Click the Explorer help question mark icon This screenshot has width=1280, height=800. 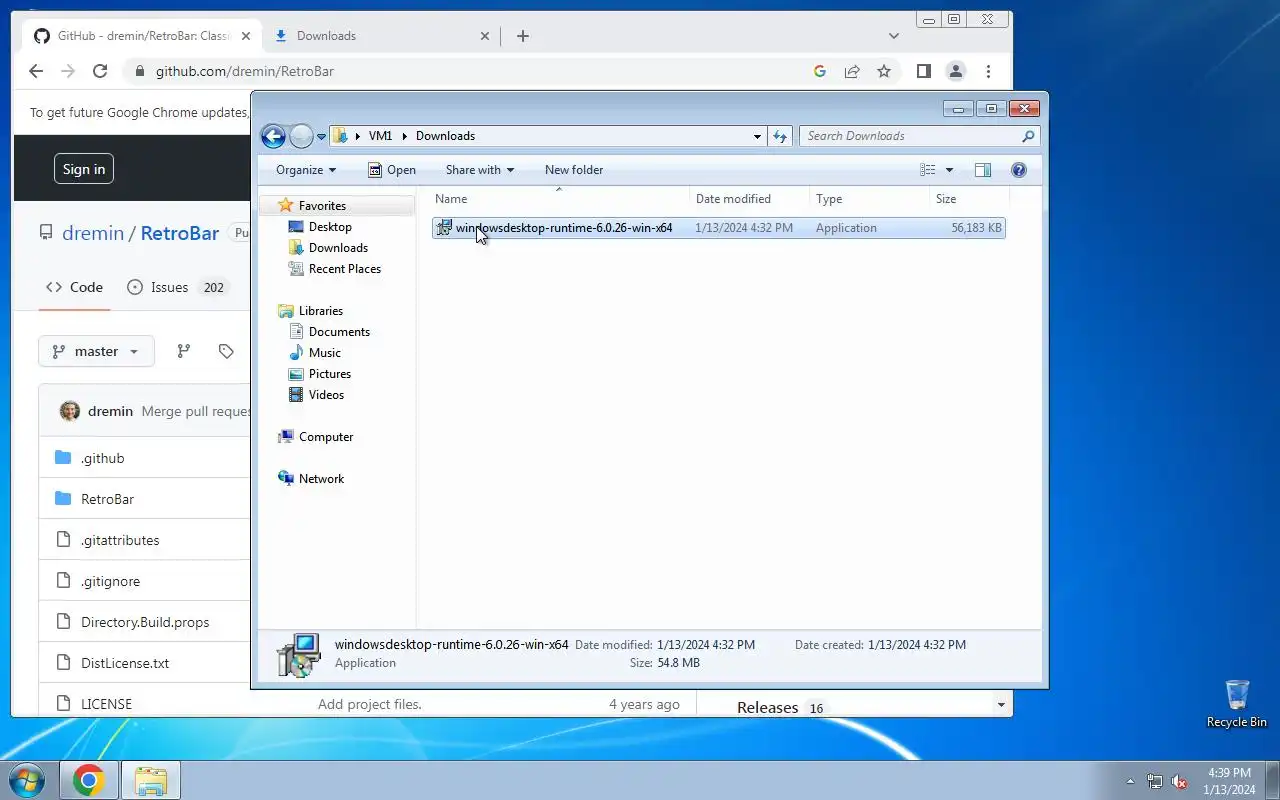click(x=1019, y=170)
